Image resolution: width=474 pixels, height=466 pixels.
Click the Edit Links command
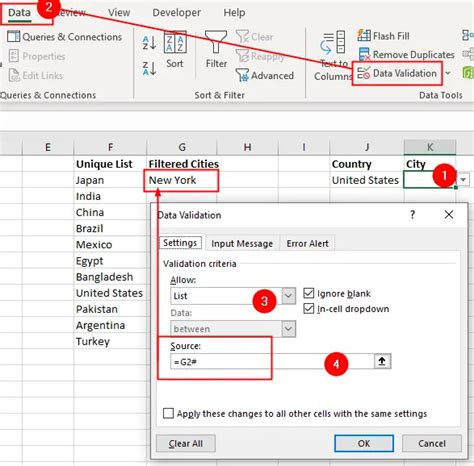tap(36, 76)
